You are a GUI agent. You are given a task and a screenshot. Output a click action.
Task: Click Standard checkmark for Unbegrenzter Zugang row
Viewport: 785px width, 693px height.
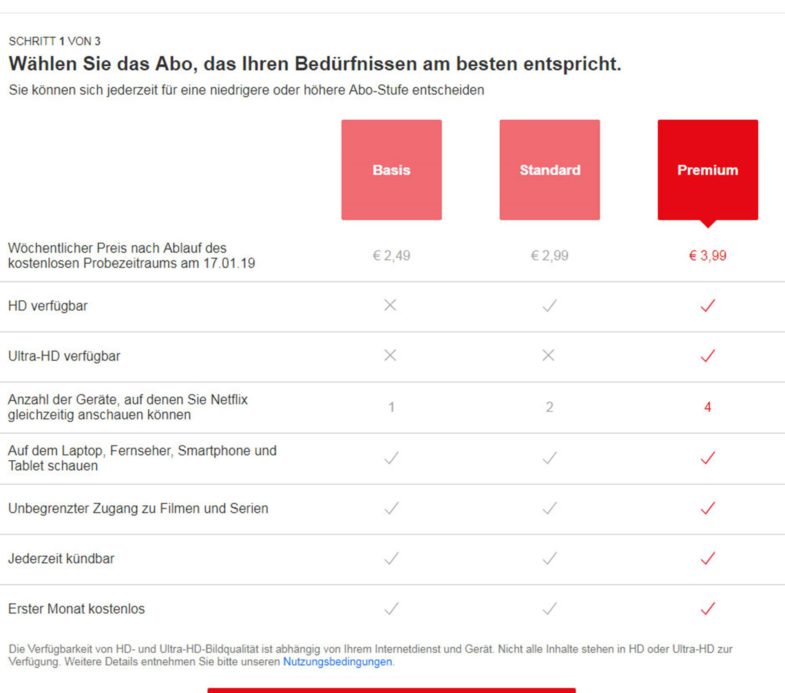(x=550, y=508)
